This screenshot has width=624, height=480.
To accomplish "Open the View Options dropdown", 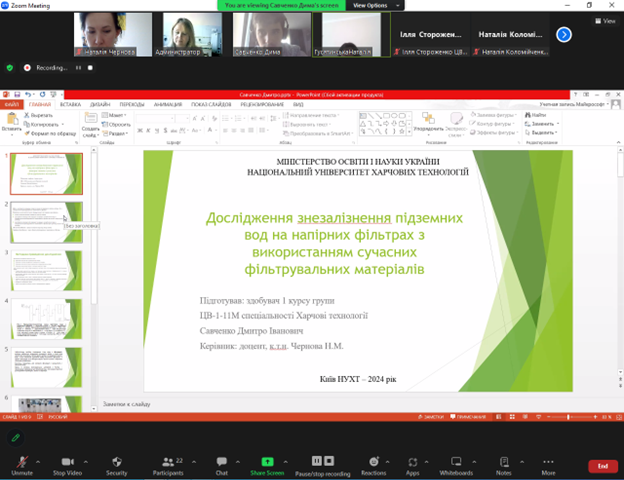I will coord(375,5).
